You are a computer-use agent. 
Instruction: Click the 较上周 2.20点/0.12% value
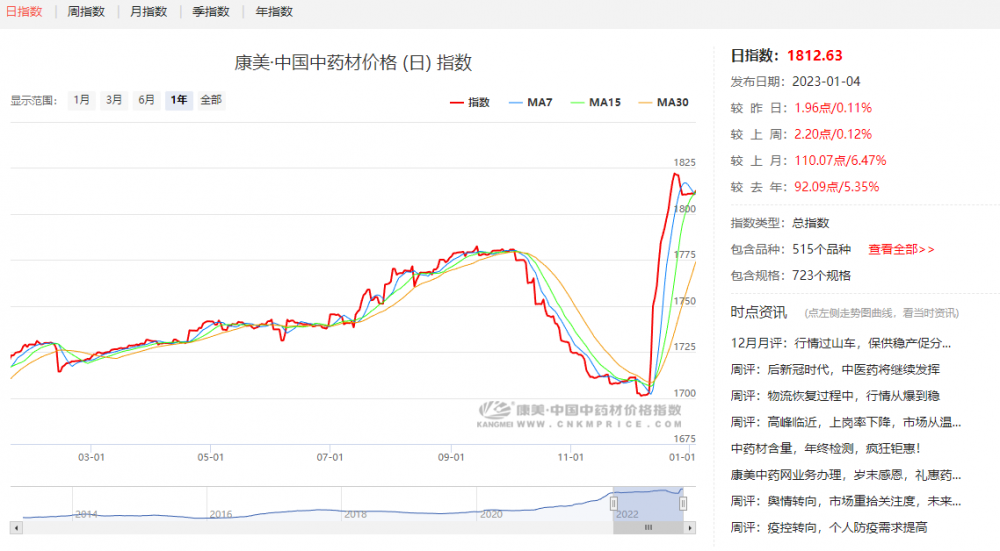point(833,134)
